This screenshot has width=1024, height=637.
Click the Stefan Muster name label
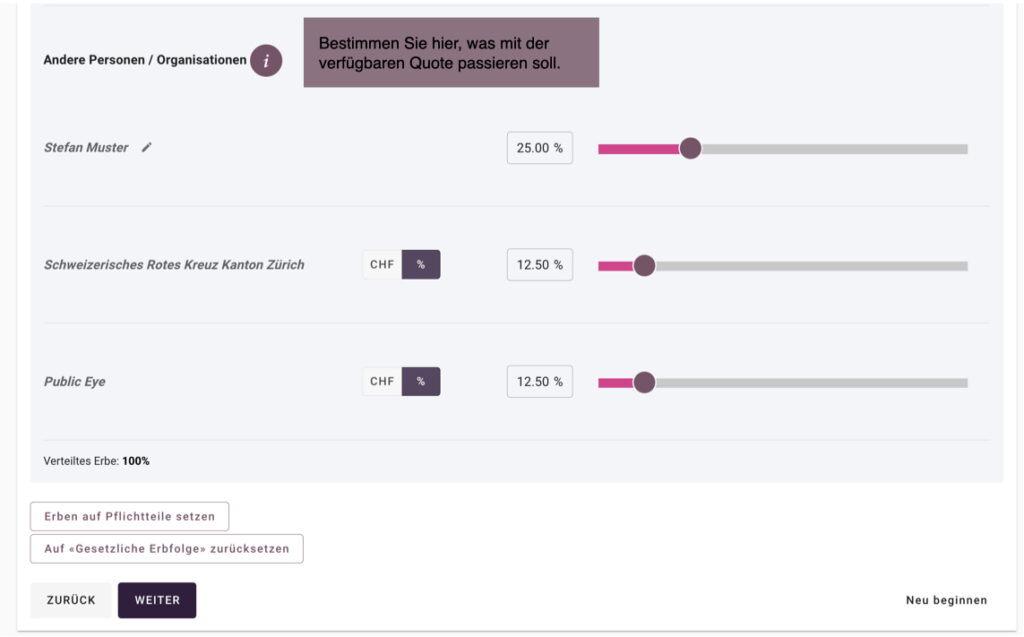[86, 148]
